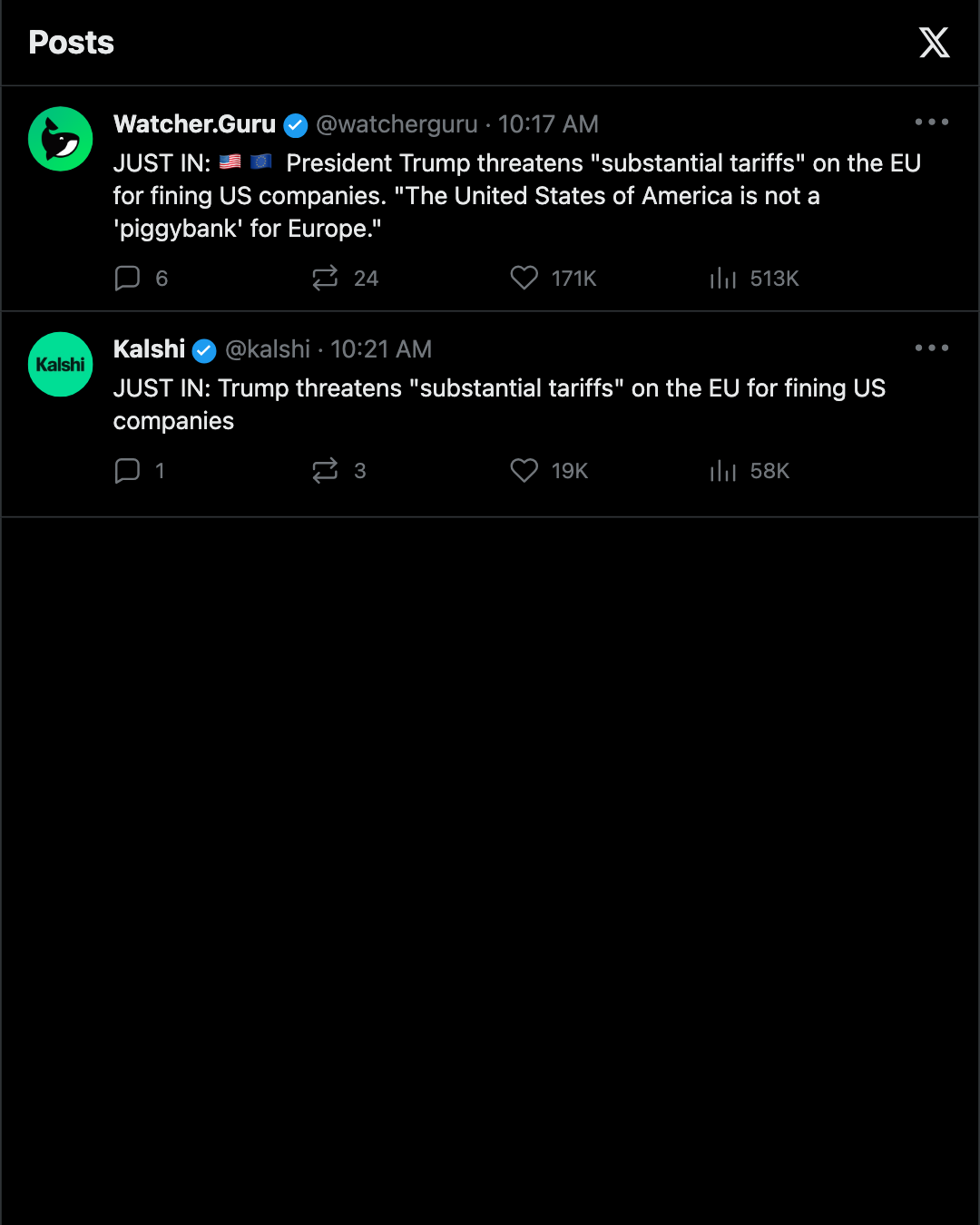Open the 10:17 AM timestamp link

click(x=548, y=124)
